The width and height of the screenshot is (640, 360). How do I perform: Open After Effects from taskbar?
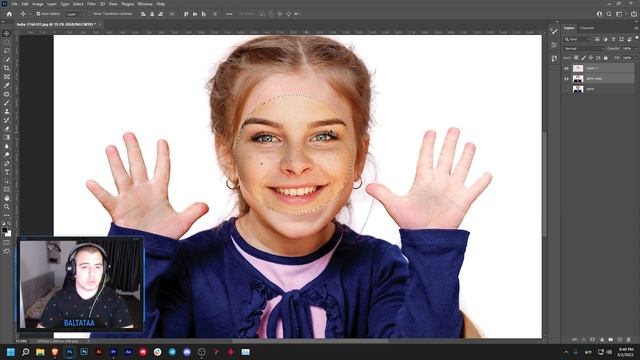point(128,352)
